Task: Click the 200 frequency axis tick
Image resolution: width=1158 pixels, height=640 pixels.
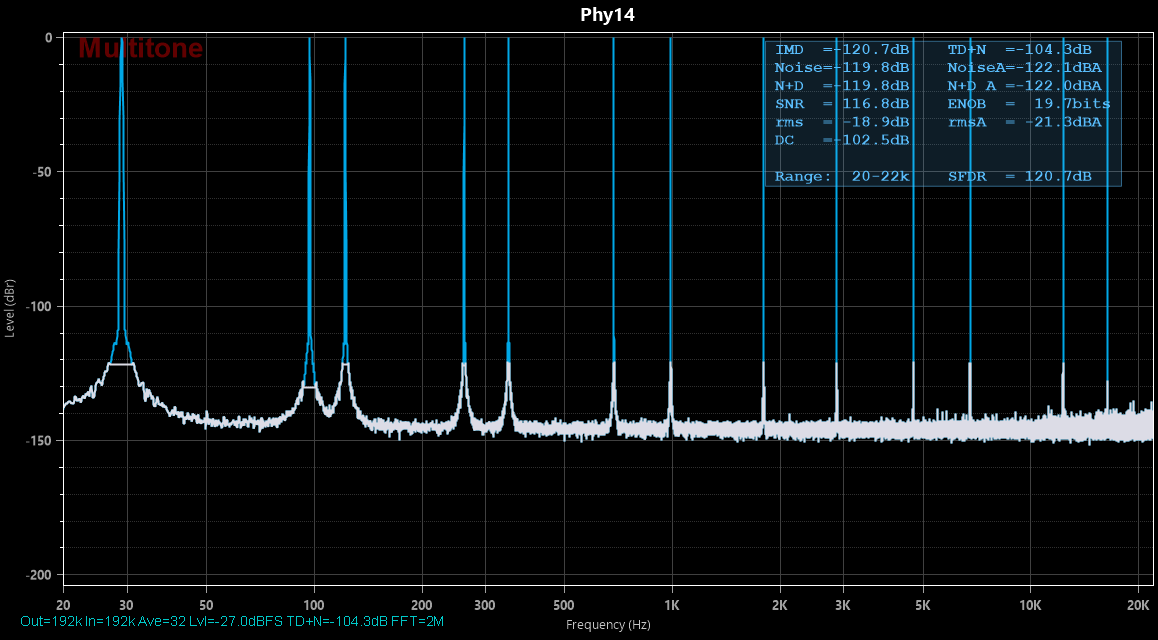Action: (422, 605)
